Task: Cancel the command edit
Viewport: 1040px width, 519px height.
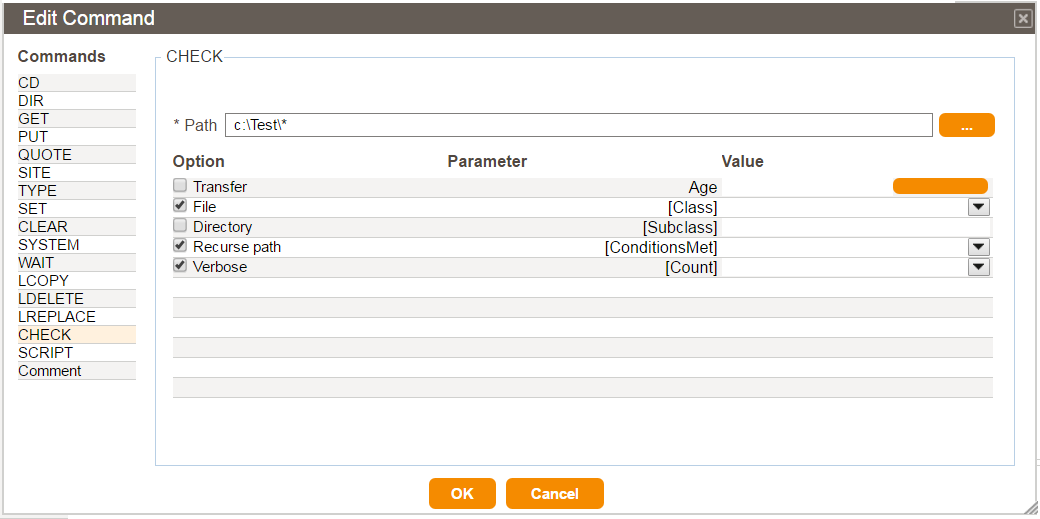Action: click(554, 494)
